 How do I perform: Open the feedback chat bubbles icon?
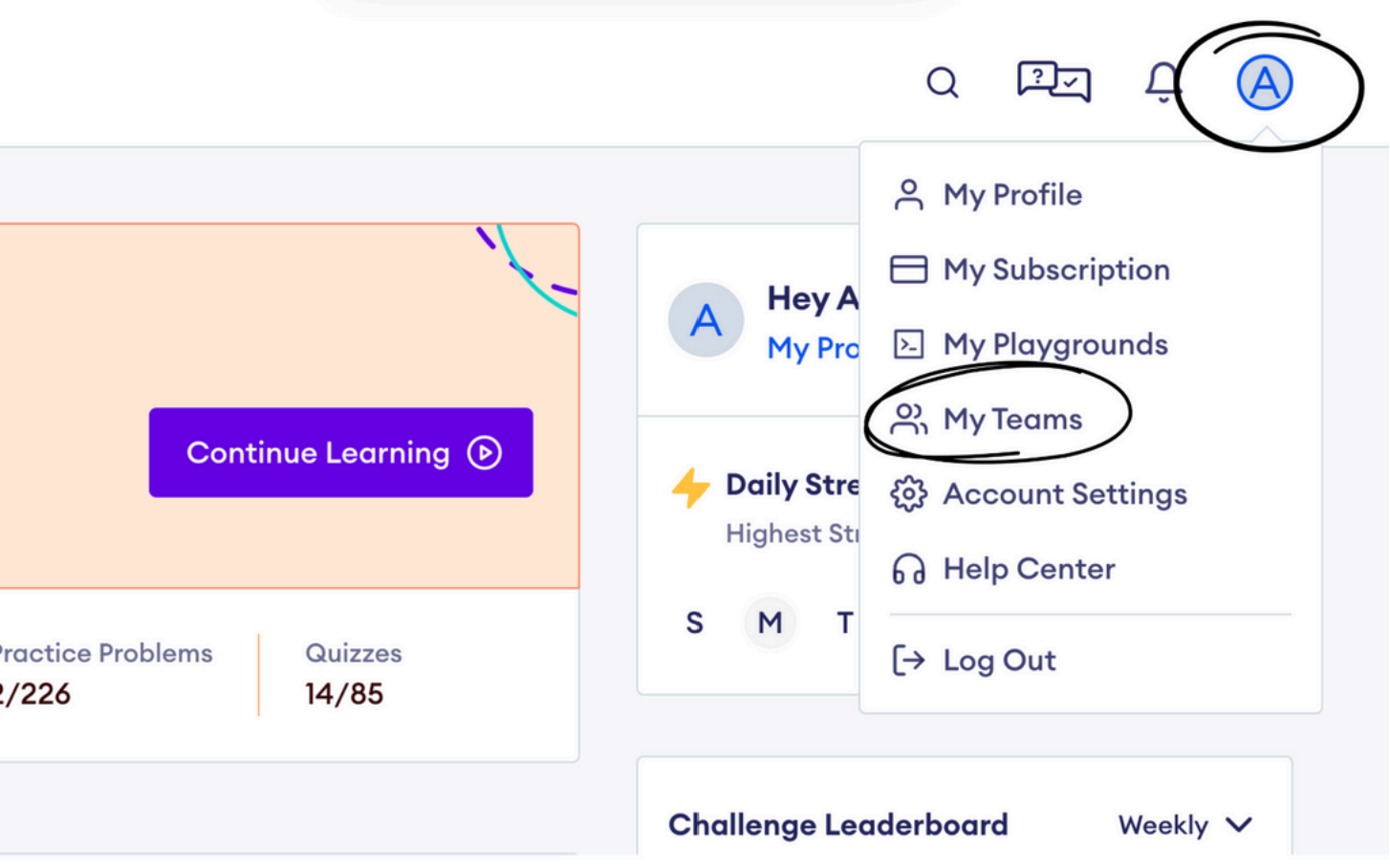pyautogui.click(x=1053, y=81)
